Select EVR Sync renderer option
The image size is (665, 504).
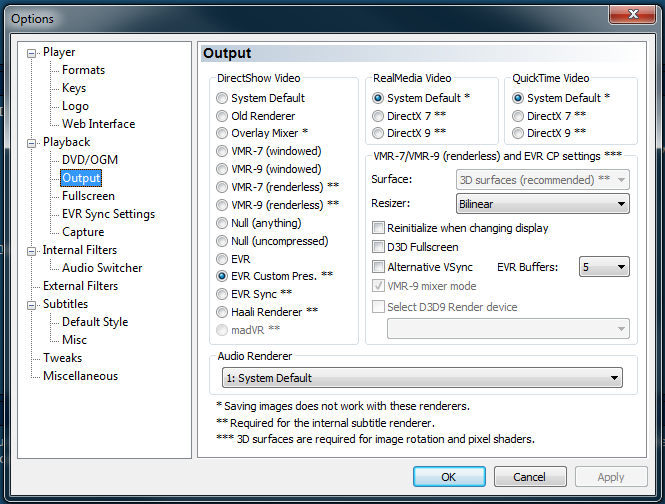coord(222,293)
